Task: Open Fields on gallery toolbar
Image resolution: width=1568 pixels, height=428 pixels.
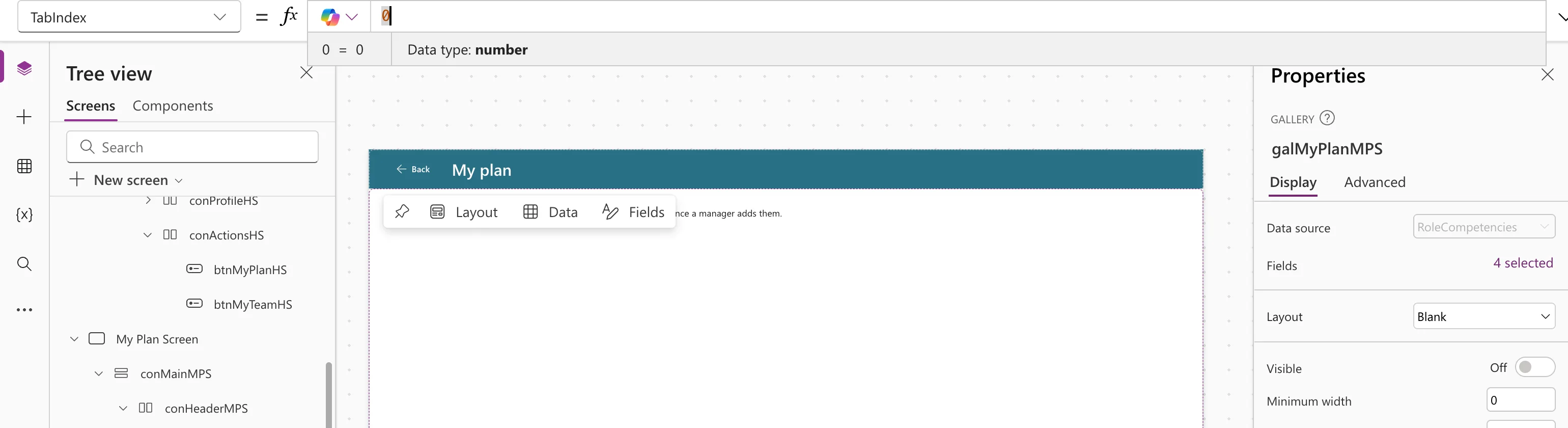Action: [633, 212]
